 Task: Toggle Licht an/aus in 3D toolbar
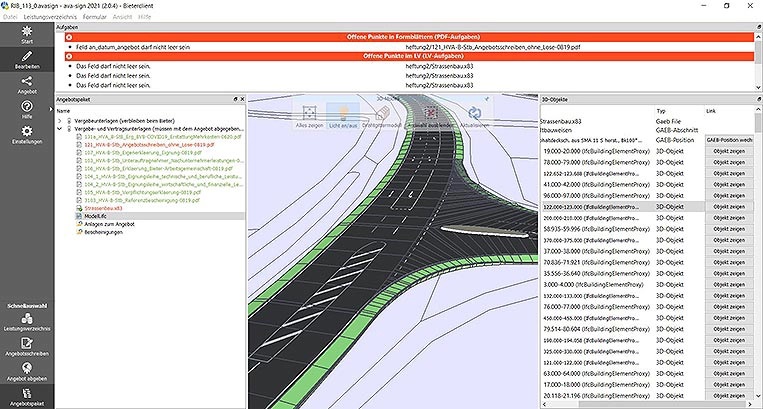(x=343, y=117)
